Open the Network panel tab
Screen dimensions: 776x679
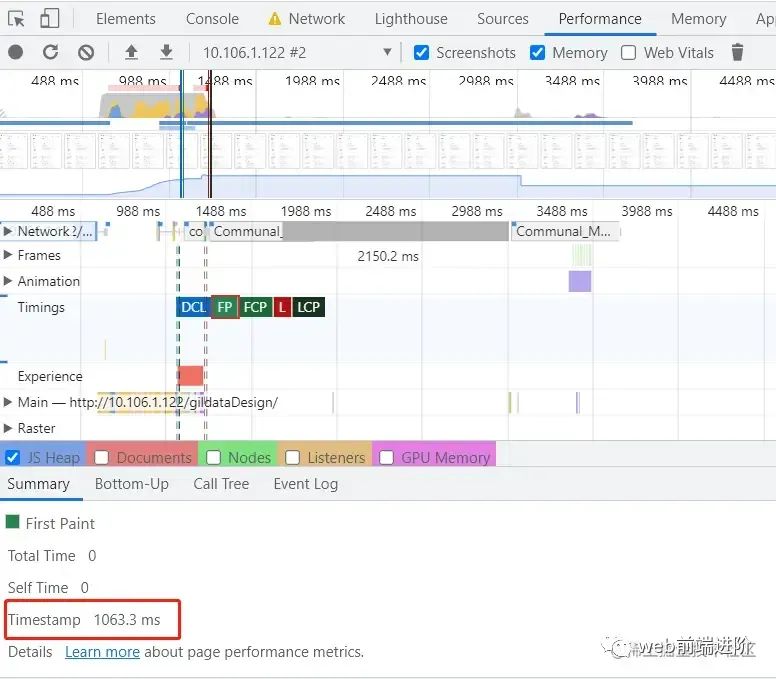click(317, 19)
